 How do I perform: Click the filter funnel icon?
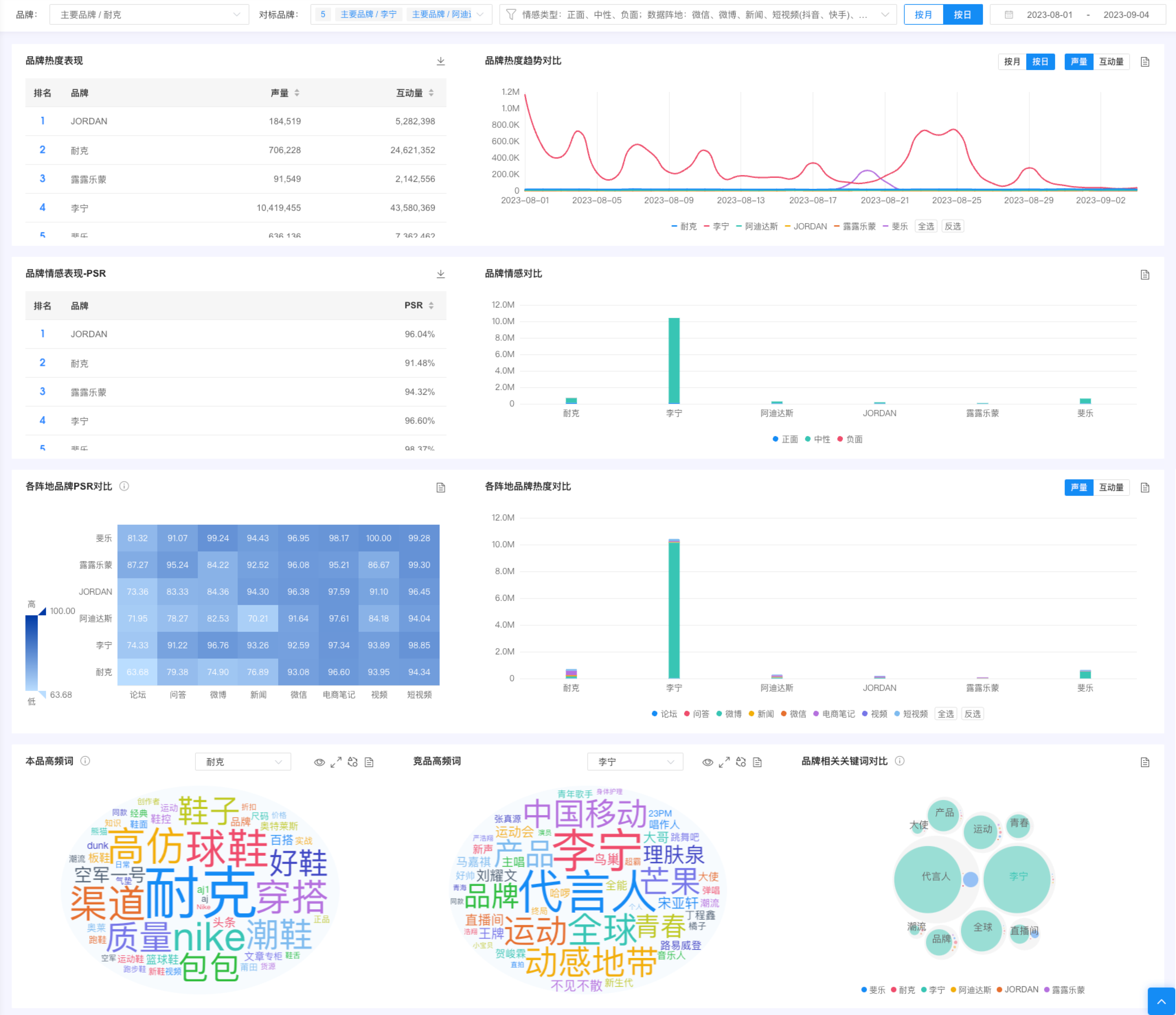click(511, 14)
